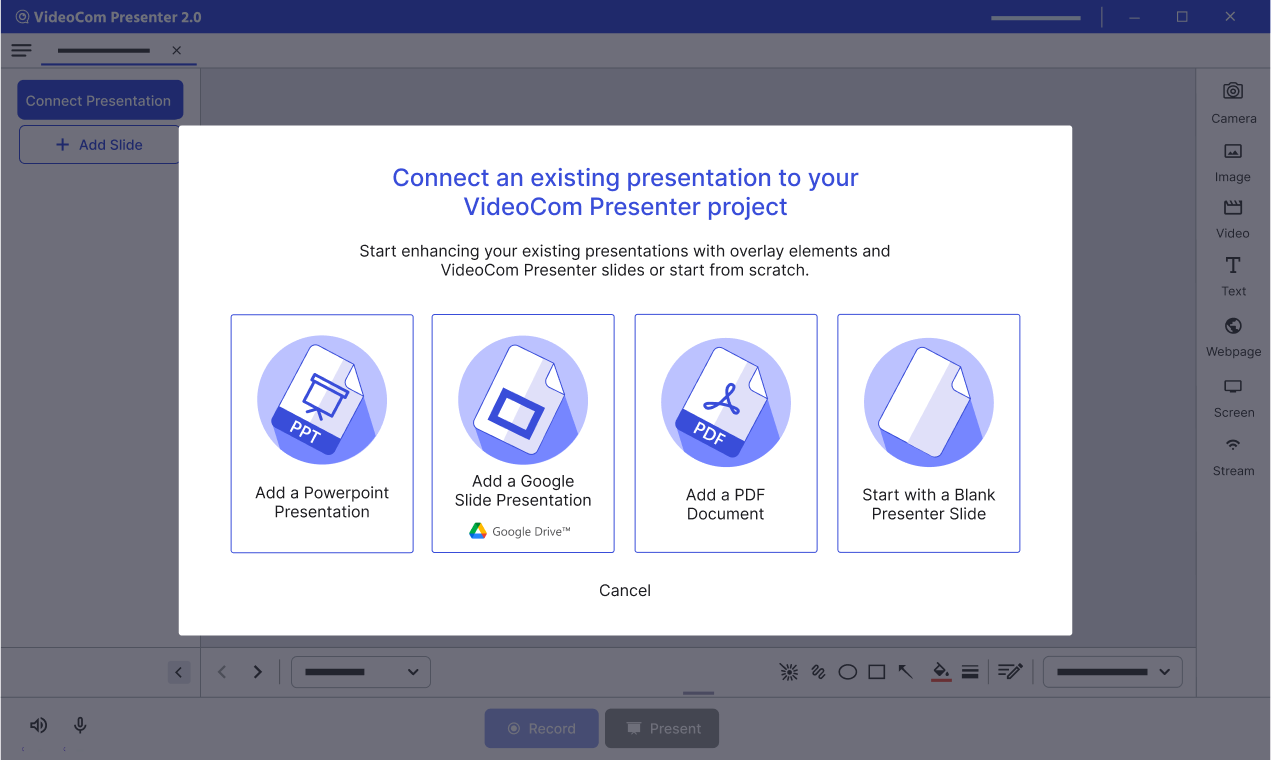Open the slide selector dropdown near the annotation tools
Screen dimensions: 1271x760
click(1112, 671)
